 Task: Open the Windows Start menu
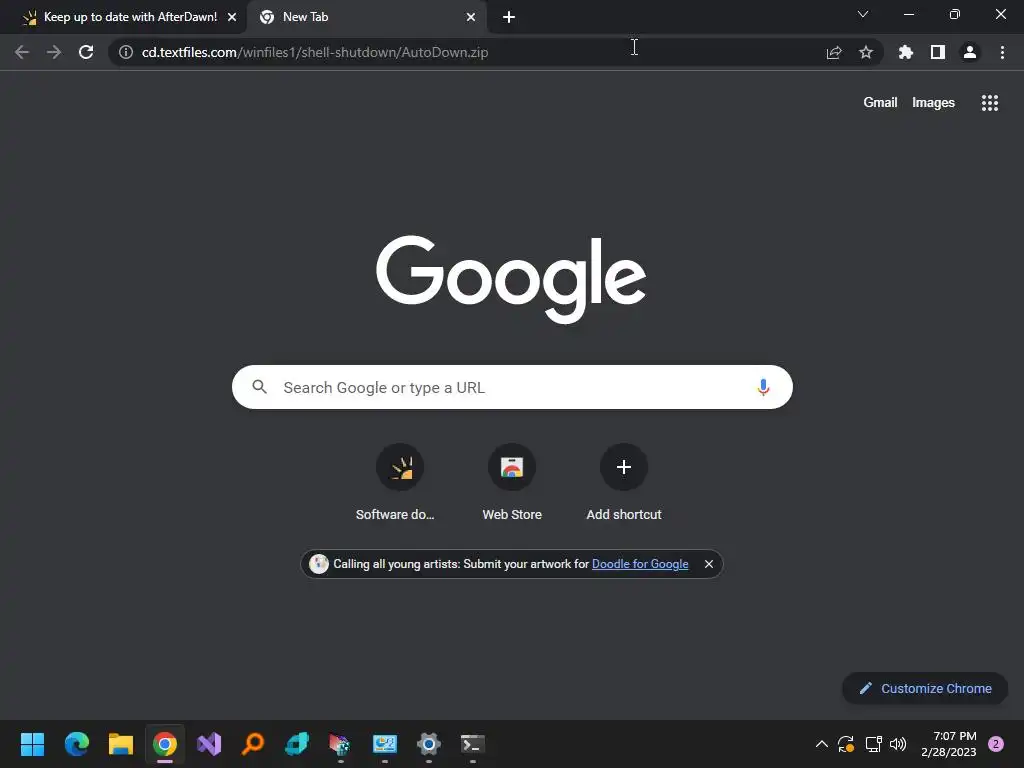[32, 744]
